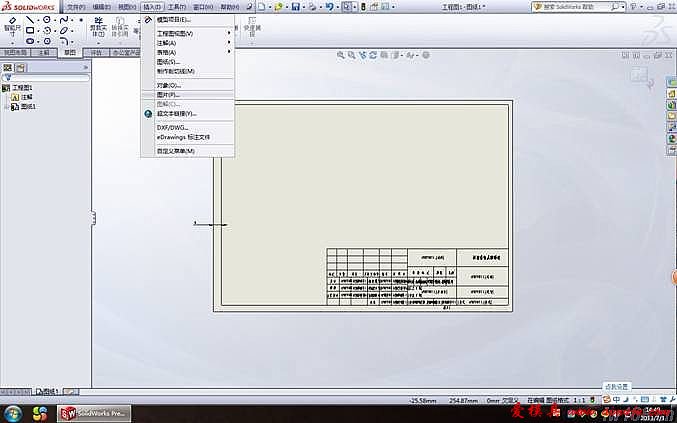The width and height of the screenshot is (677, 423).
Task: Select the Smart Dimension tool
Action: [11, 28]
